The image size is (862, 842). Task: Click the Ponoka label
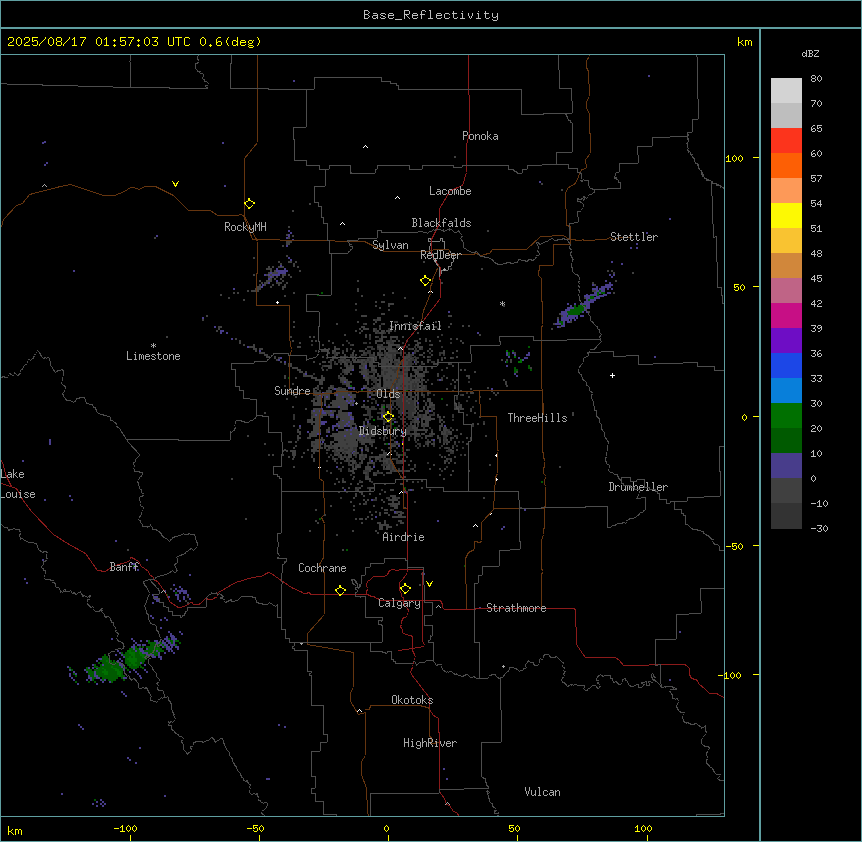point(480,136)
